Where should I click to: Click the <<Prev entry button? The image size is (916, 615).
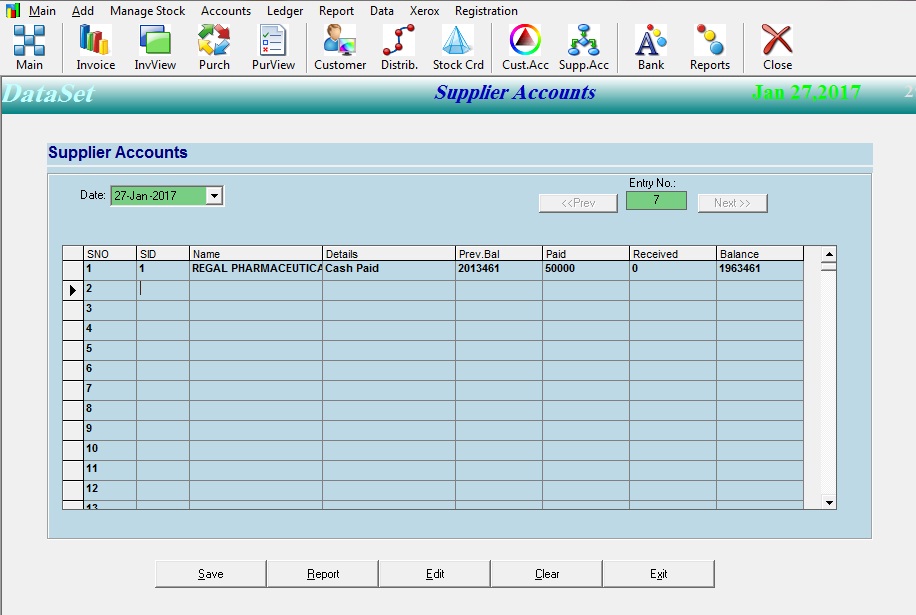578,203
